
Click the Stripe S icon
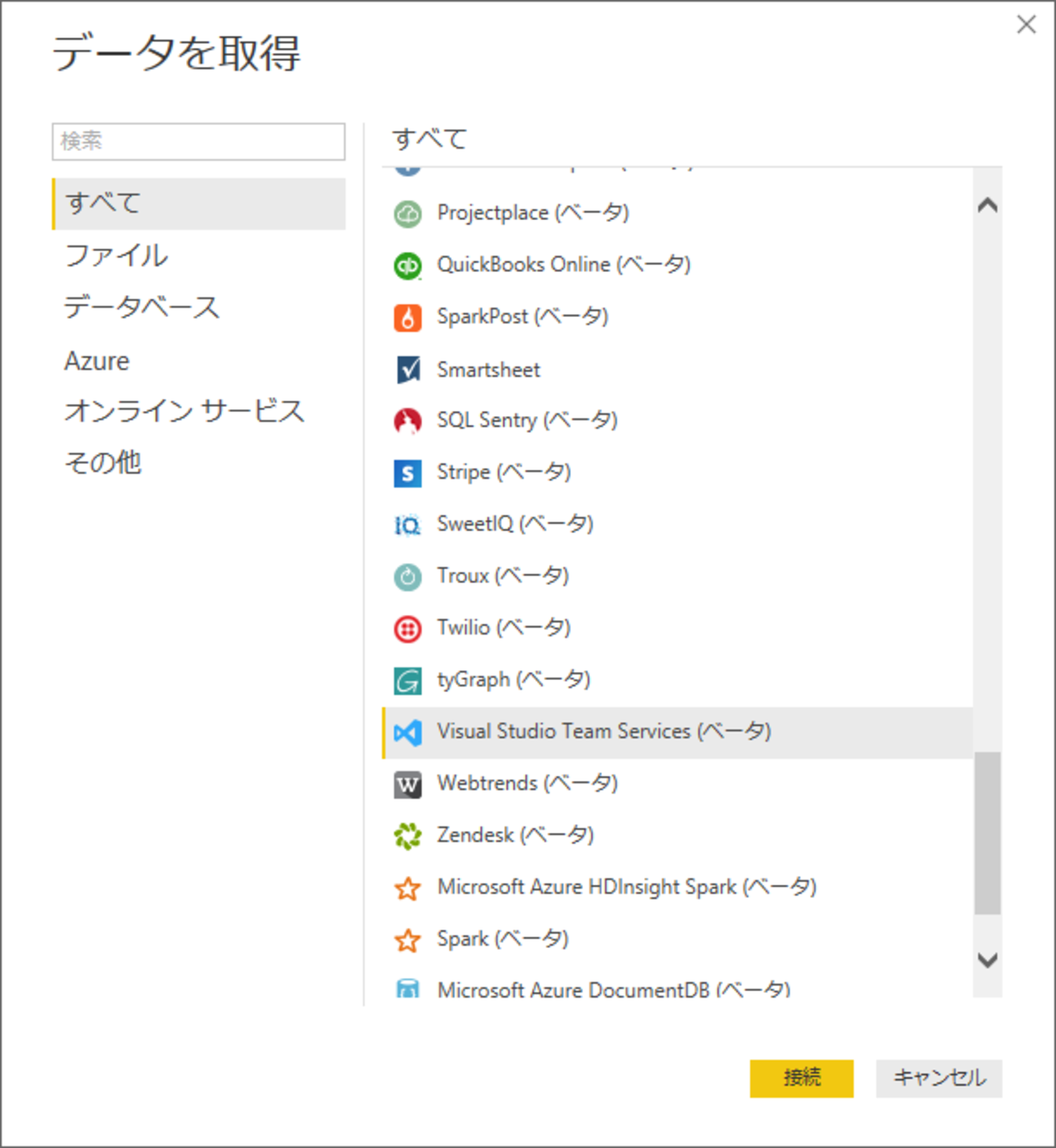[x=408, y=473]
